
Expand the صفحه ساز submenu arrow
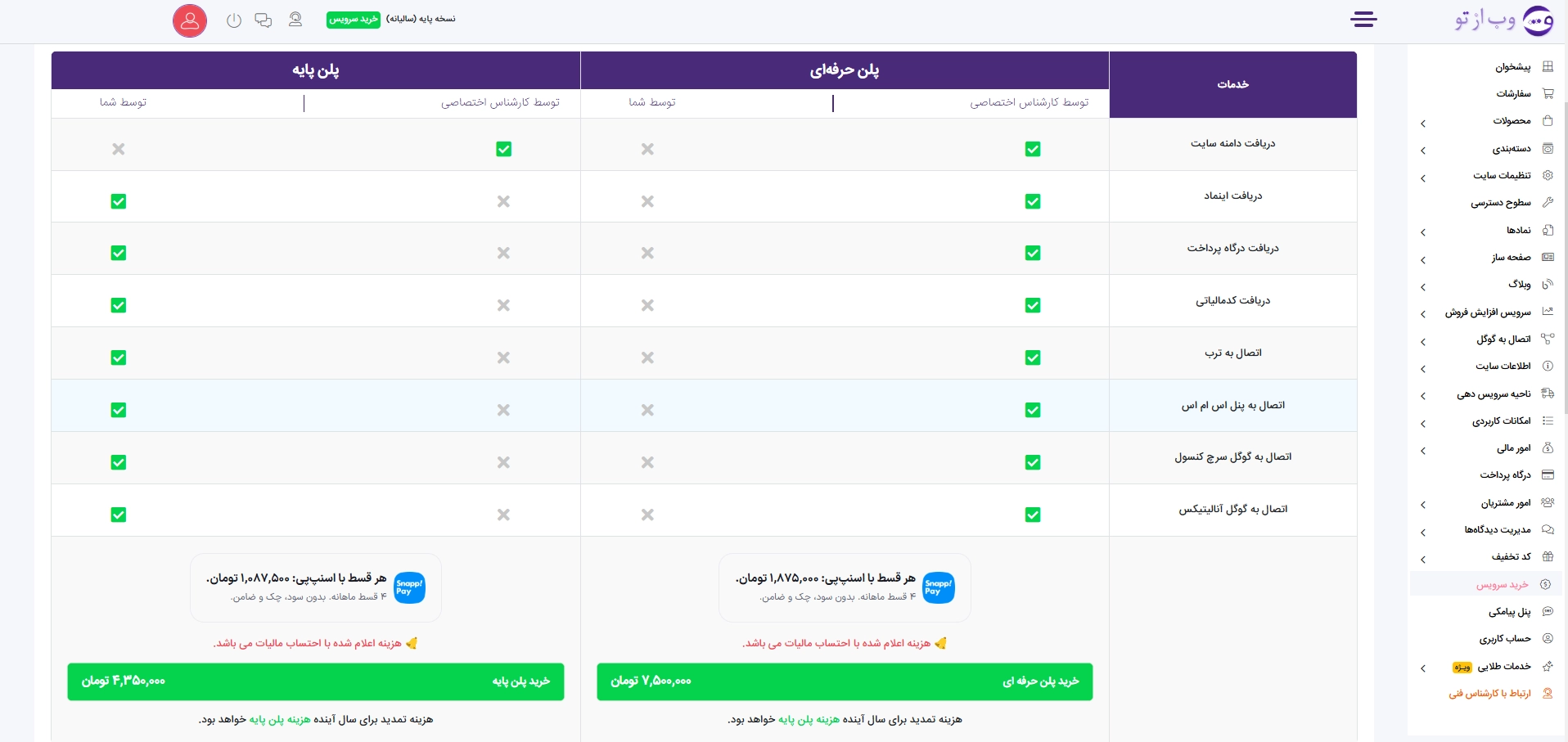pos(1423,260)
